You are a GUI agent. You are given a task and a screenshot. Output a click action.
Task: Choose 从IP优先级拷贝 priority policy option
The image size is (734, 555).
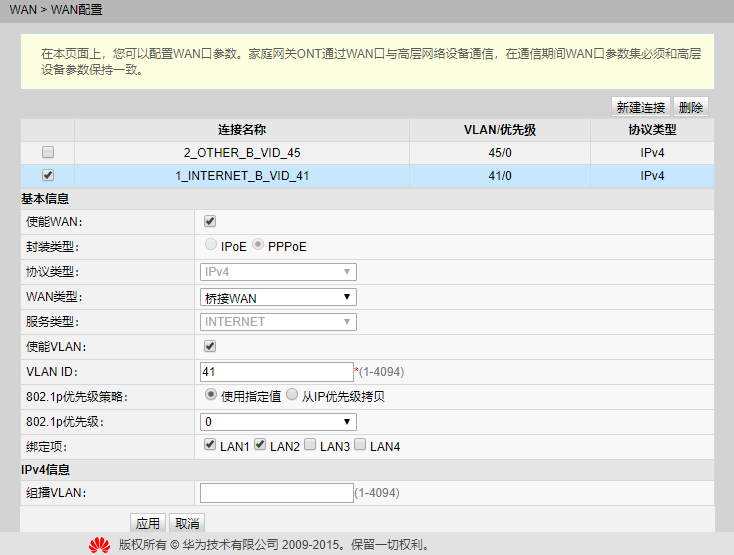tap(292, 395)
